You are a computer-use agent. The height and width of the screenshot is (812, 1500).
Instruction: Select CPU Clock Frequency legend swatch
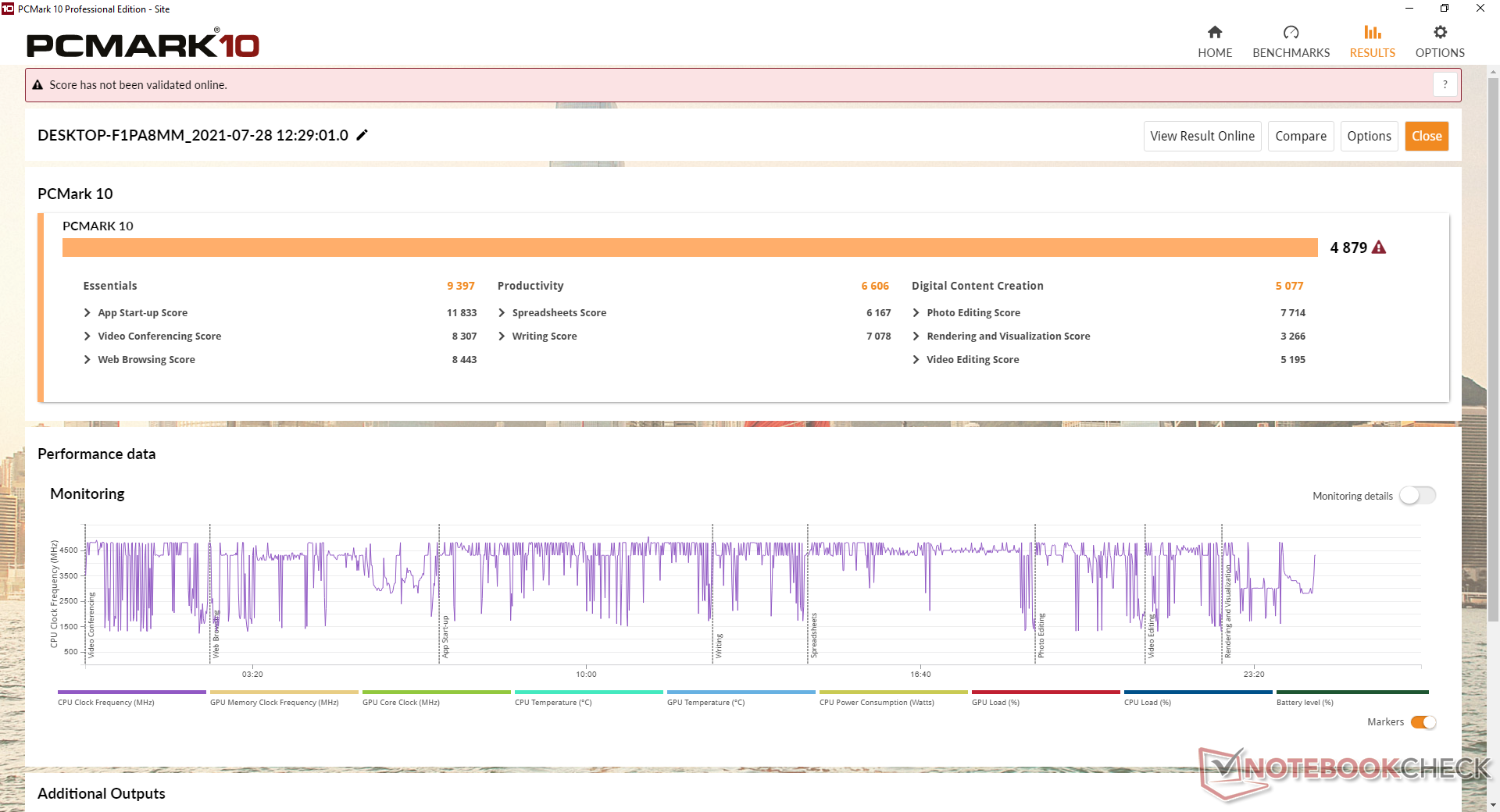[132, 693]
